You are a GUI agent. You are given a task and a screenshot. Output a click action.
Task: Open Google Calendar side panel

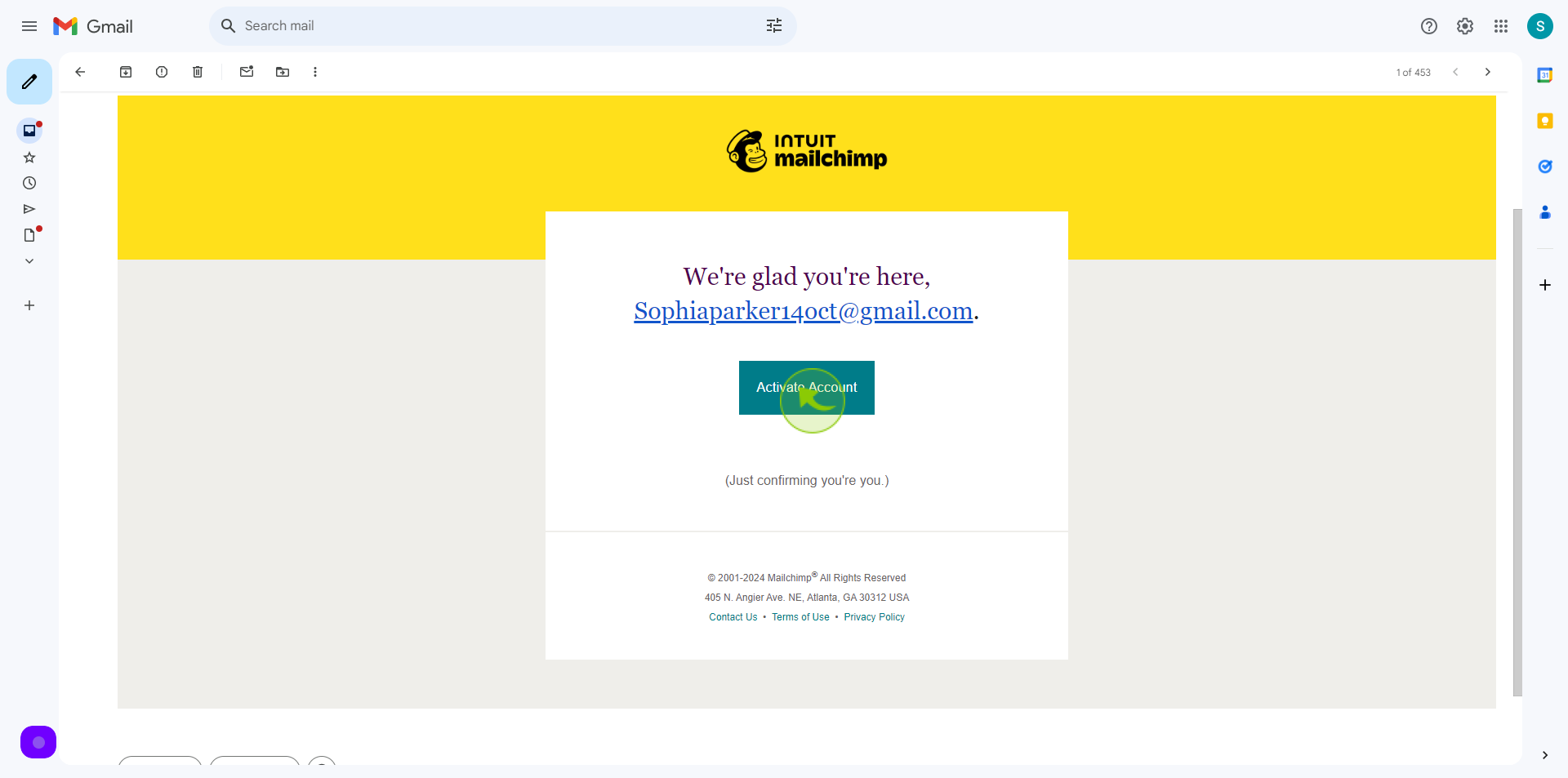(x=1545, y=75)
